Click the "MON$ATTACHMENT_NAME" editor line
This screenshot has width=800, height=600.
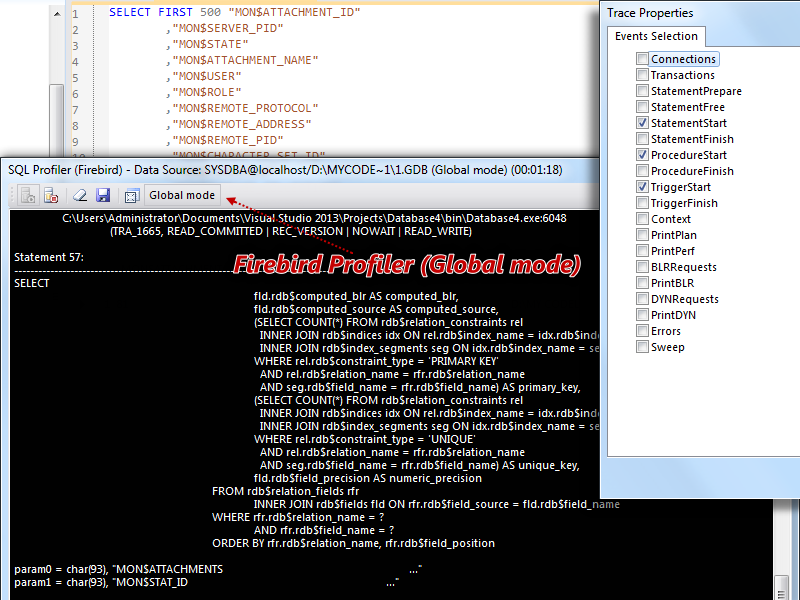pyautogui.click(x=242, y=60)
